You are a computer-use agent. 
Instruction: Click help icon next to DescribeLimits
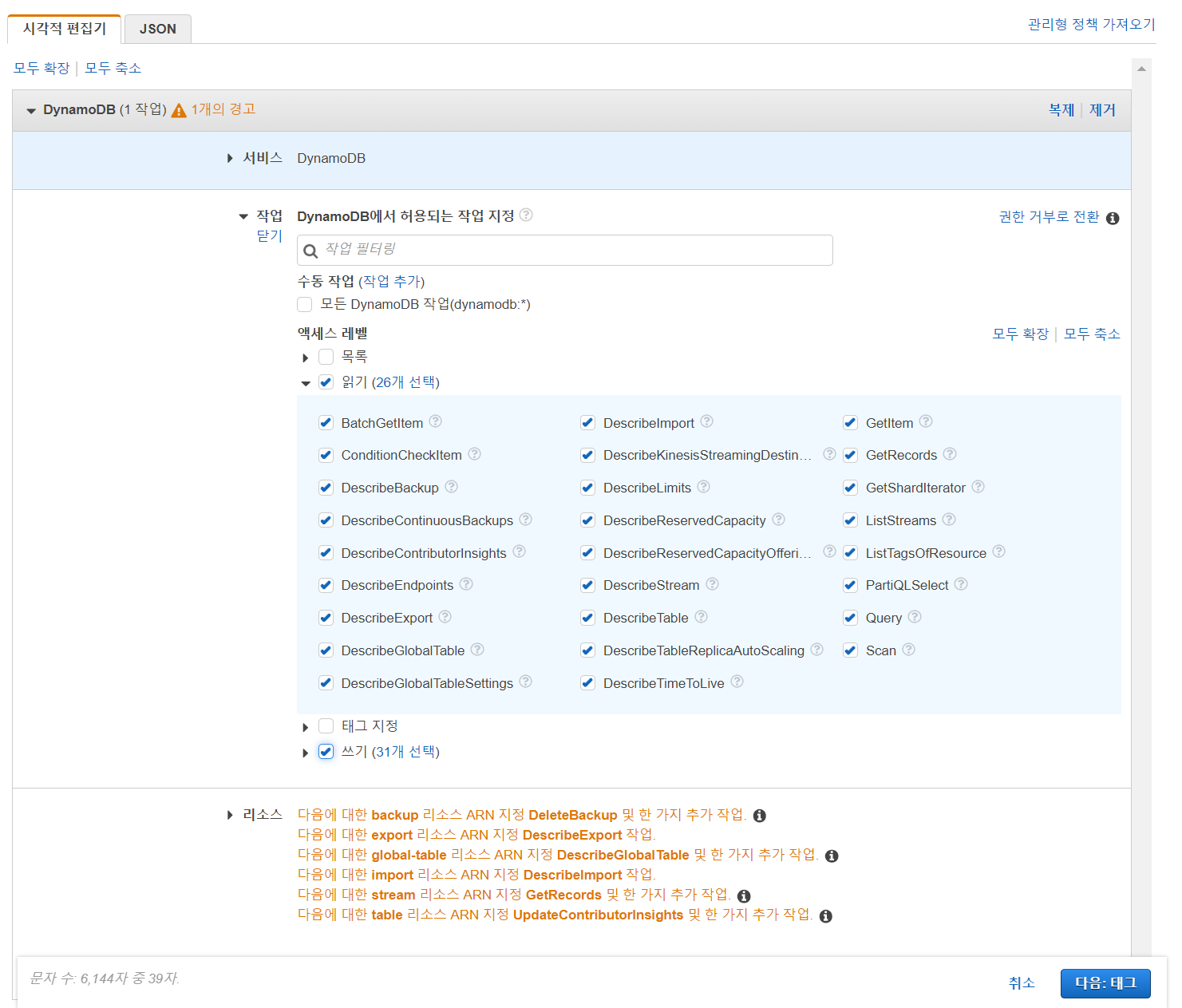point(703,487)
